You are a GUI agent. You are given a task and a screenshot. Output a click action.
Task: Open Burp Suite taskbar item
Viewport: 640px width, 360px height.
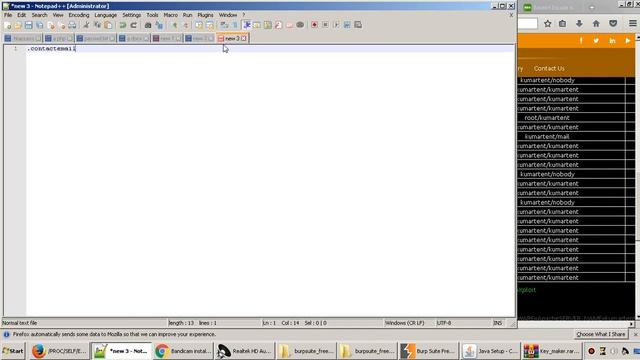428,351
